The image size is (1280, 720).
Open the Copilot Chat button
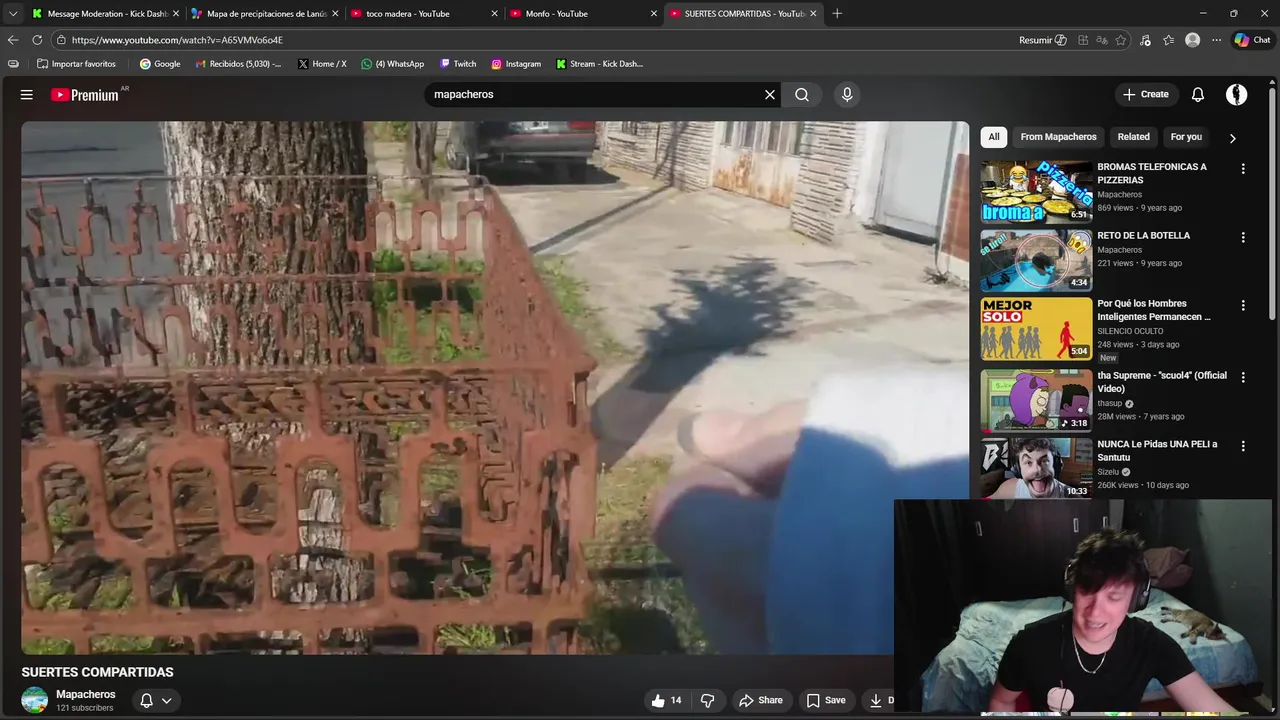coord(1252,40)
